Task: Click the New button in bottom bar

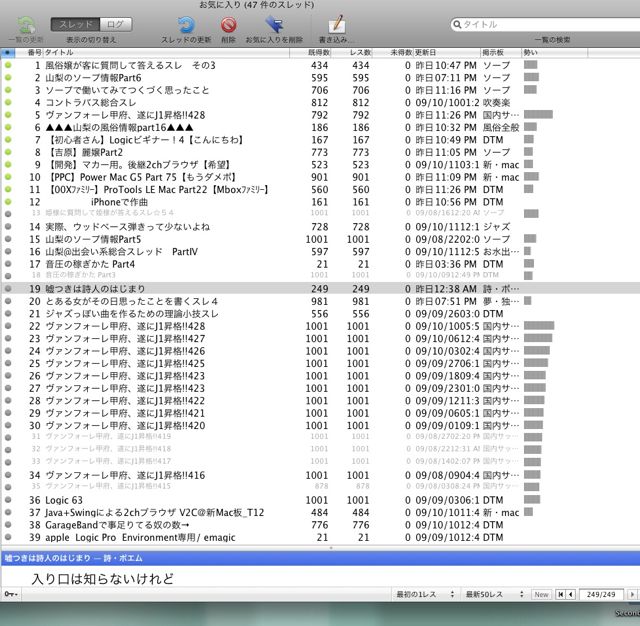Action: (541, 594)
